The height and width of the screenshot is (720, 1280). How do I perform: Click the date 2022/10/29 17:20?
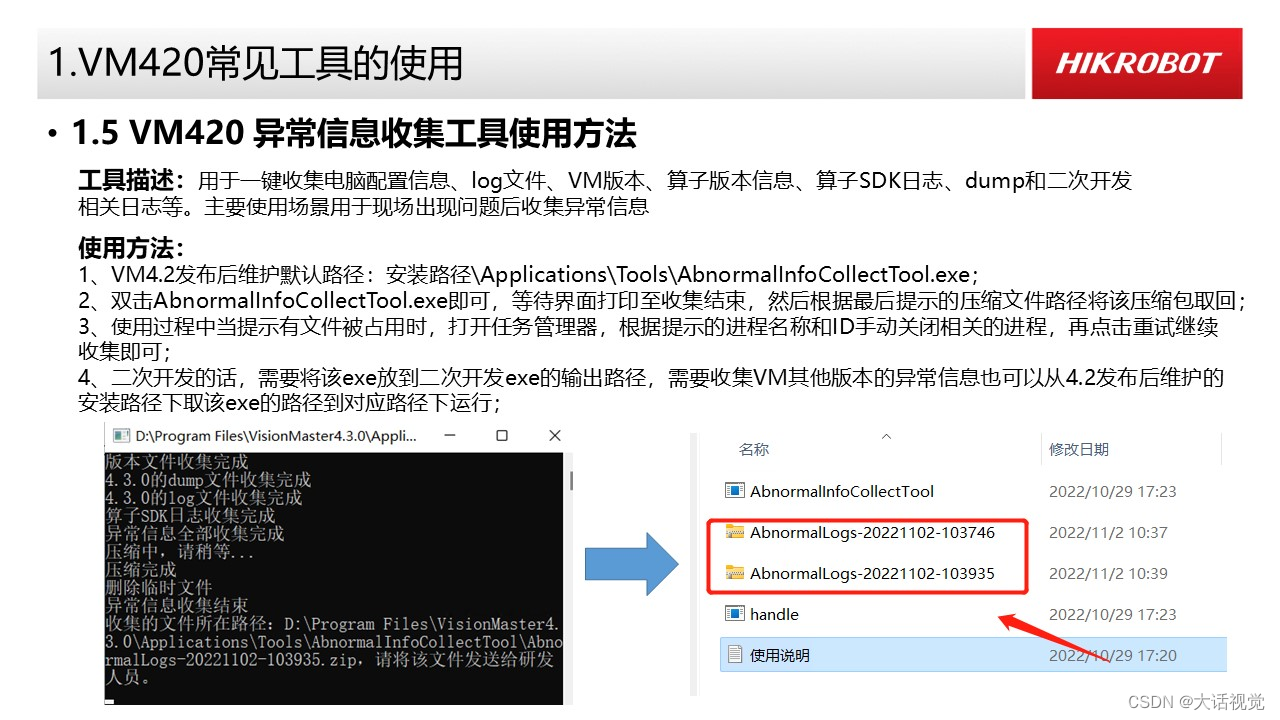pyautogui.click(x=1113, y=655)
